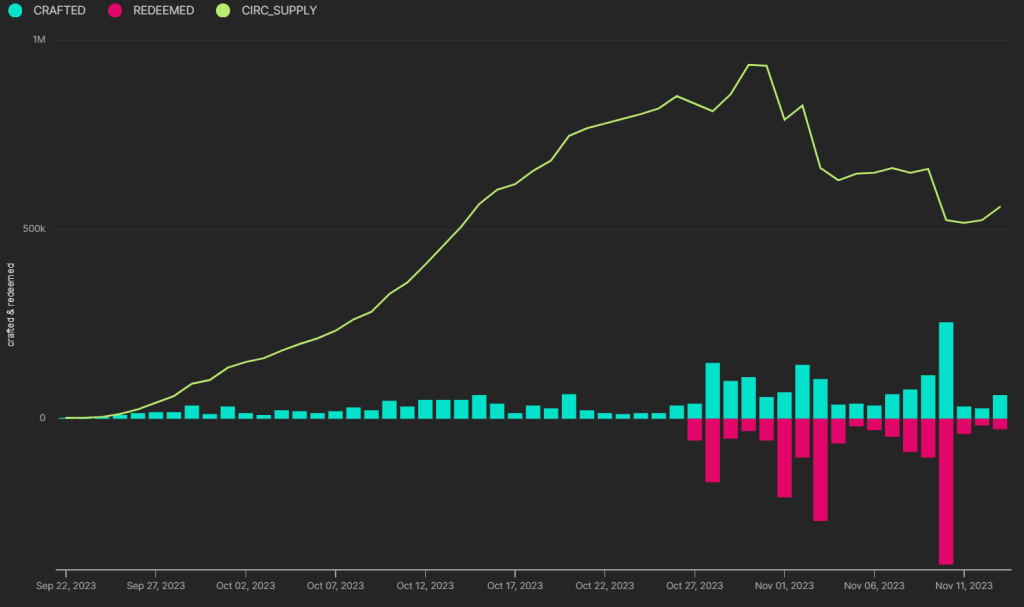Click the tallest cyan crafted bar
This screenshot has height=607, width=1024.
pos(946,370)
